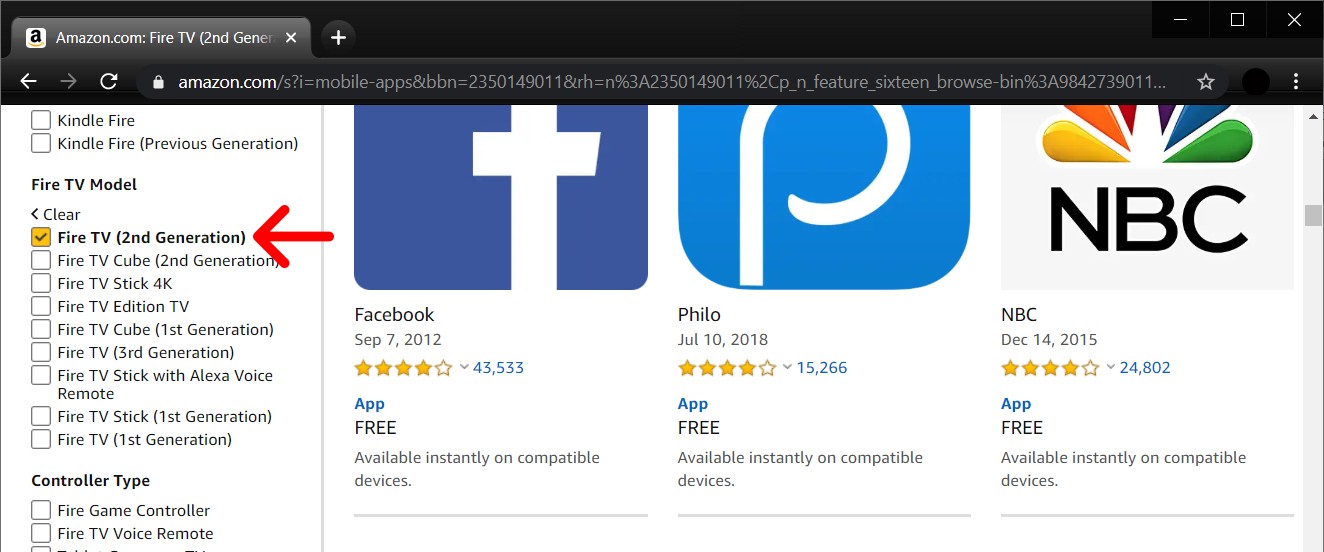Close the Amazon browser tab

click(291, 38)
